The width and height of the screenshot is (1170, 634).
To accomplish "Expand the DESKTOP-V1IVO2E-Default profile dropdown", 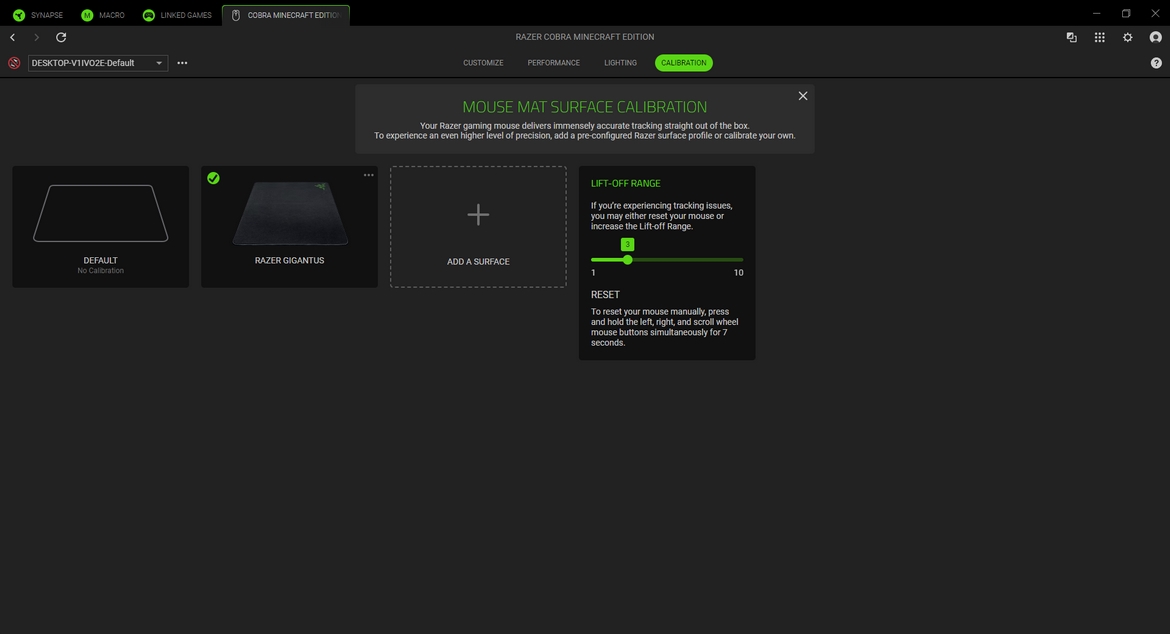I will (98, 63).
